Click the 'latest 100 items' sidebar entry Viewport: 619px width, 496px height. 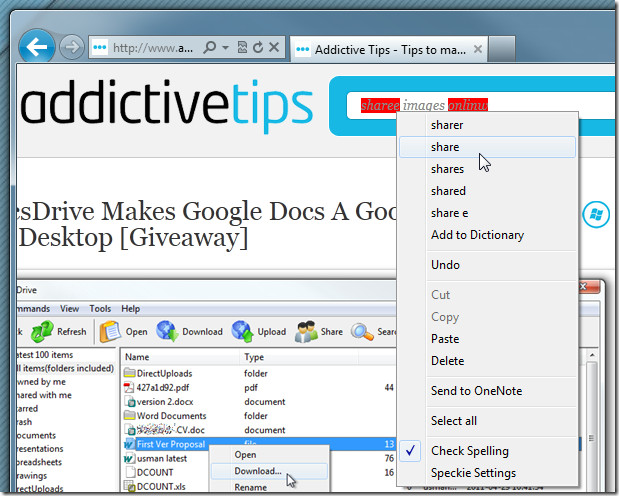(45, 355)
